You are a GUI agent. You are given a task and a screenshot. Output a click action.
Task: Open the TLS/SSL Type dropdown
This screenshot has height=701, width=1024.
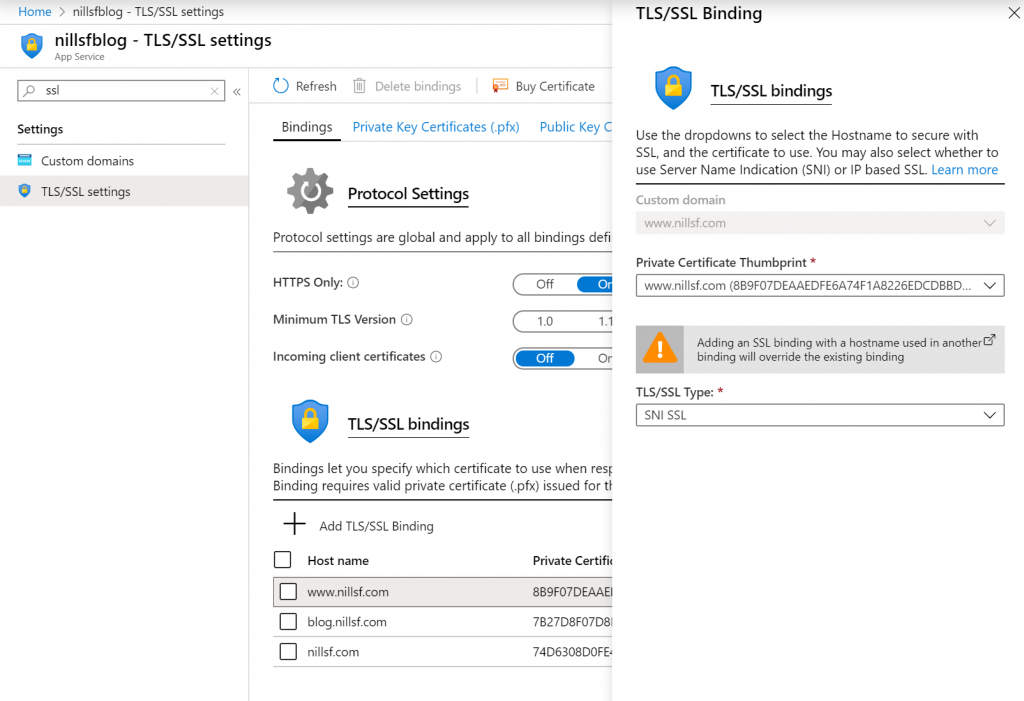820,415
